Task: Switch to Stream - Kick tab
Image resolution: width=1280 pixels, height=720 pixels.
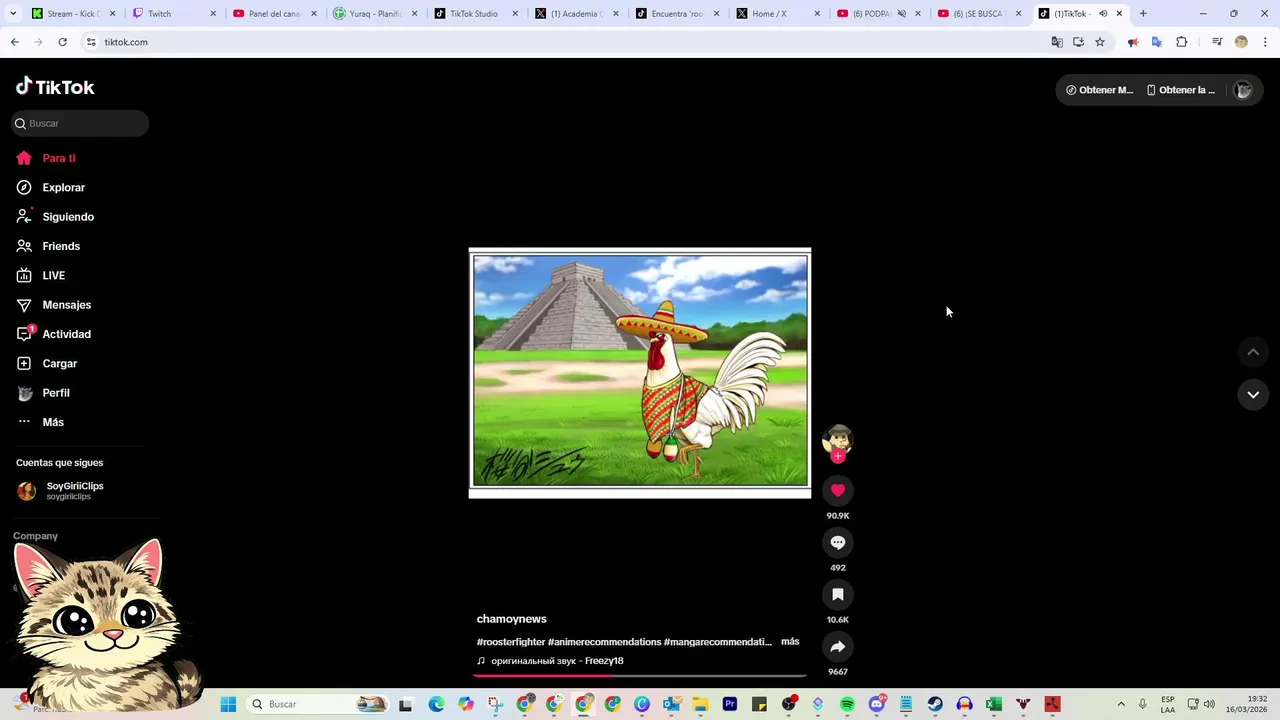Action: tap(73, 14)
